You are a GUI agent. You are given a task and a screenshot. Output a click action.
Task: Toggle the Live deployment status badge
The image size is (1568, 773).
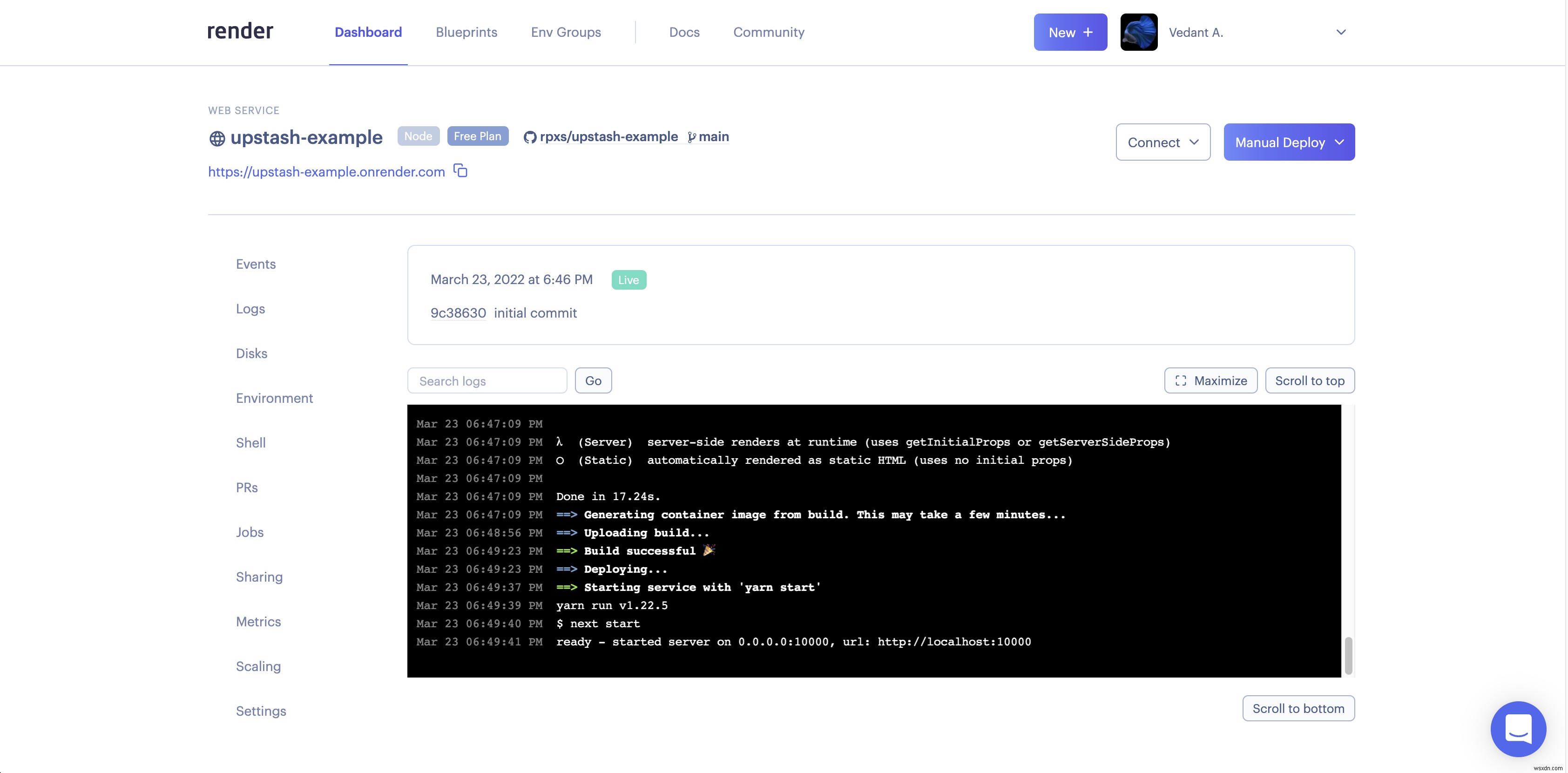(628, 279)
